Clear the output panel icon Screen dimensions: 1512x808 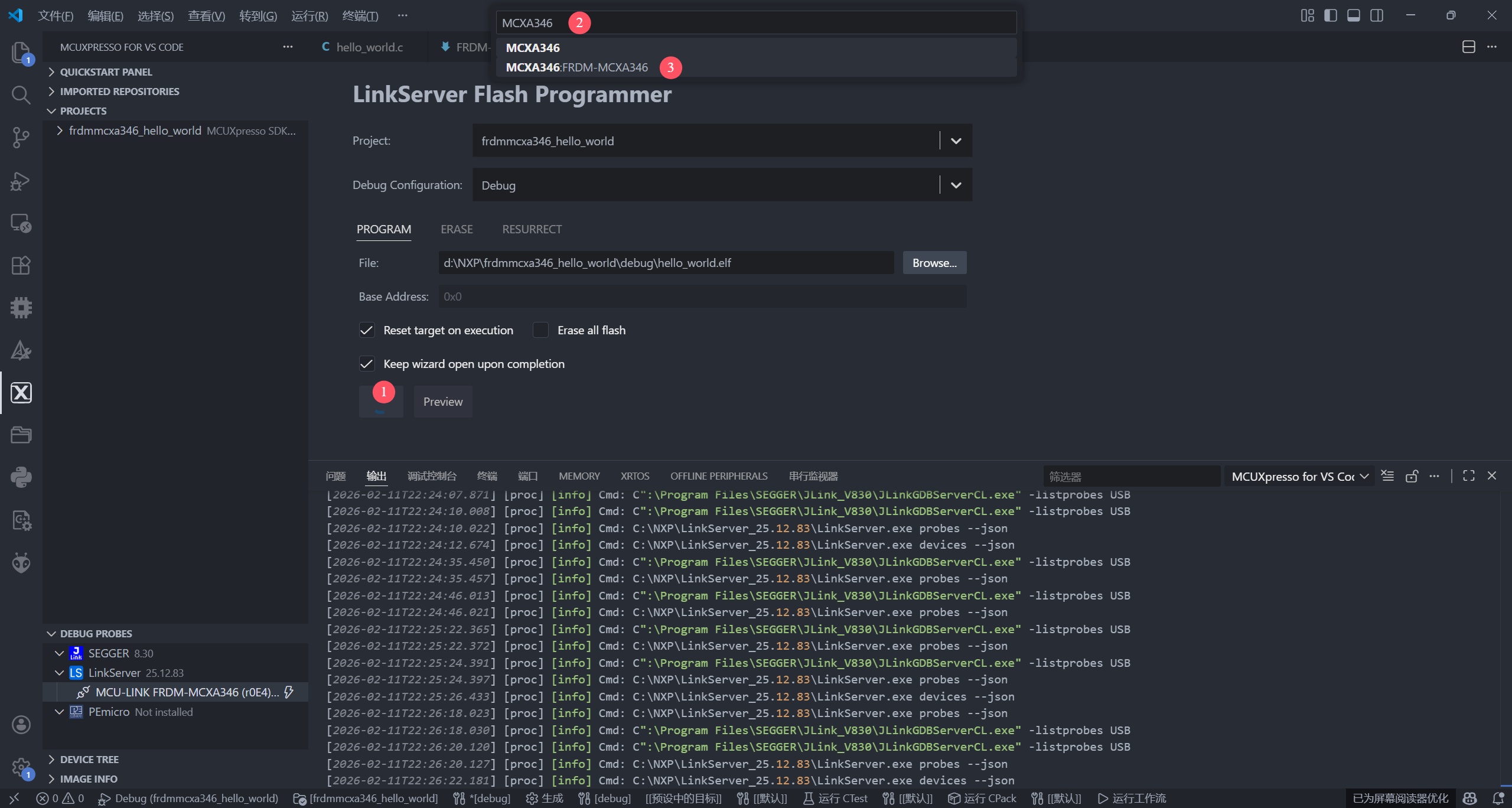[1388, 476]
